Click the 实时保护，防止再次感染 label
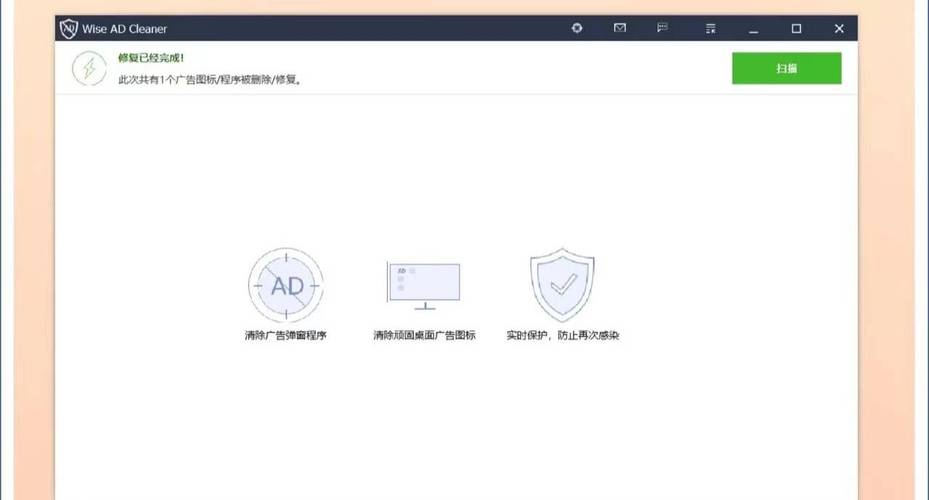Image resolution: width=929 pixels, height=500 pixels. (x=562, y=335)
